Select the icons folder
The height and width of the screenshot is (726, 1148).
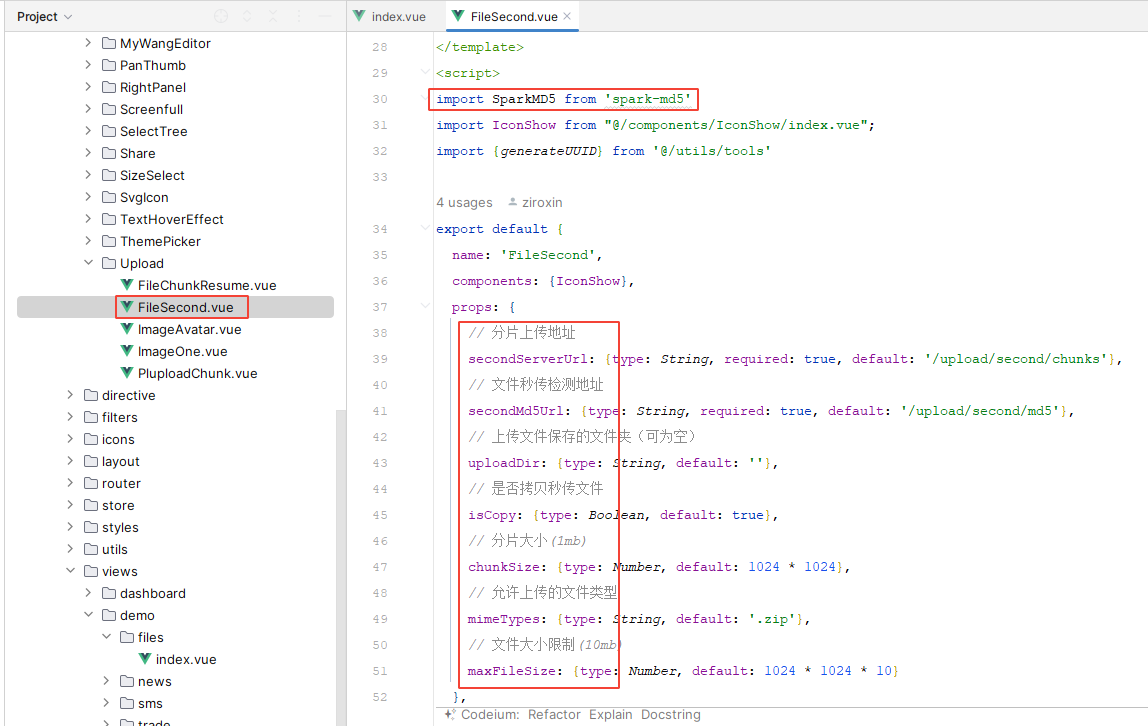(x=118, y=439)
